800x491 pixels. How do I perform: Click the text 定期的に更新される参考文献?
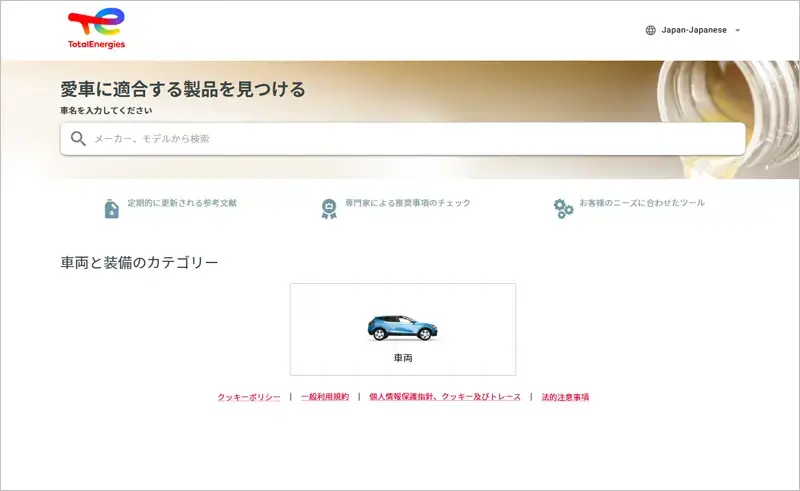[x=182, y=203]
